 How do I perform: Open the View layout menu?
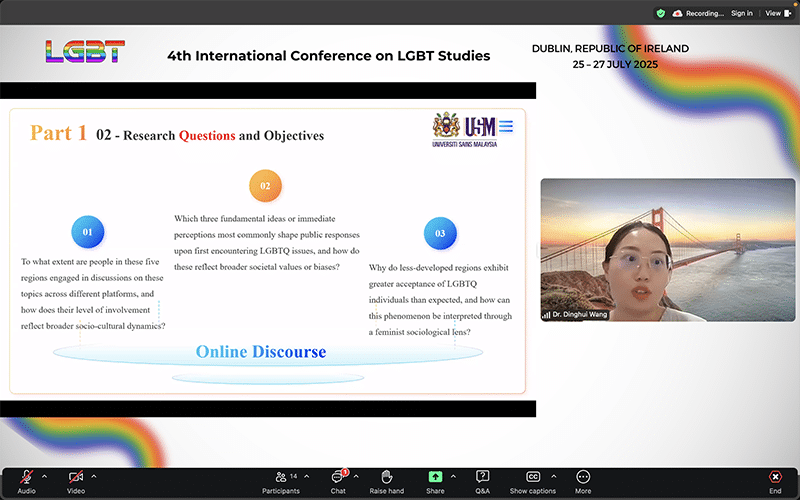[778, 13]
